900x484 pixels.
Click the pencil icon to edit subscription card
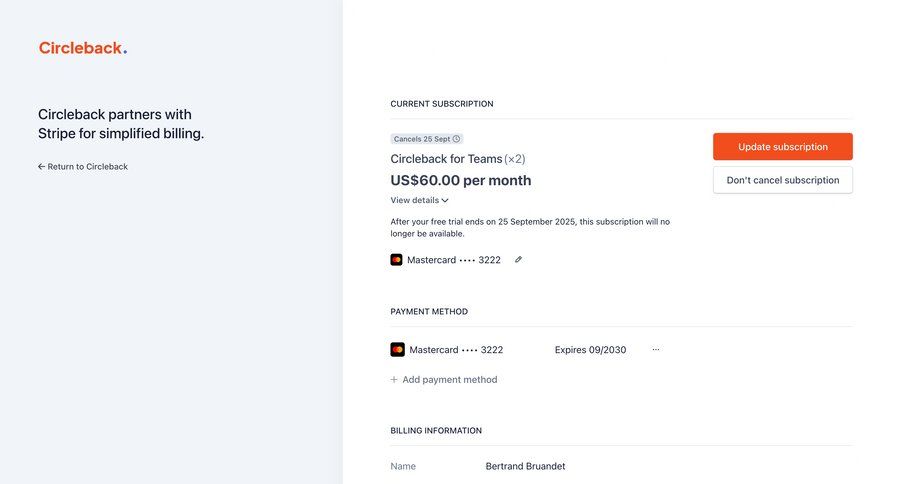pos(518,260)
